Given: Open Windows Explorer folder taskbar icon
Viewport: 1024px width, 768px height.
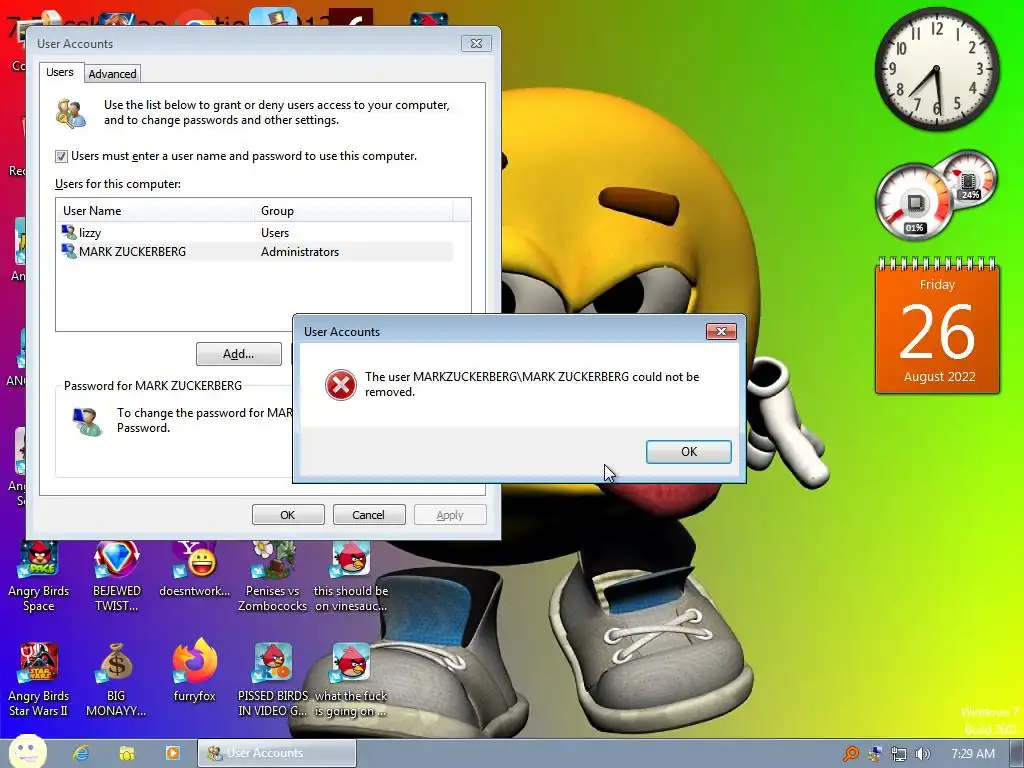Looking at the screenshot, I should 127,753.
